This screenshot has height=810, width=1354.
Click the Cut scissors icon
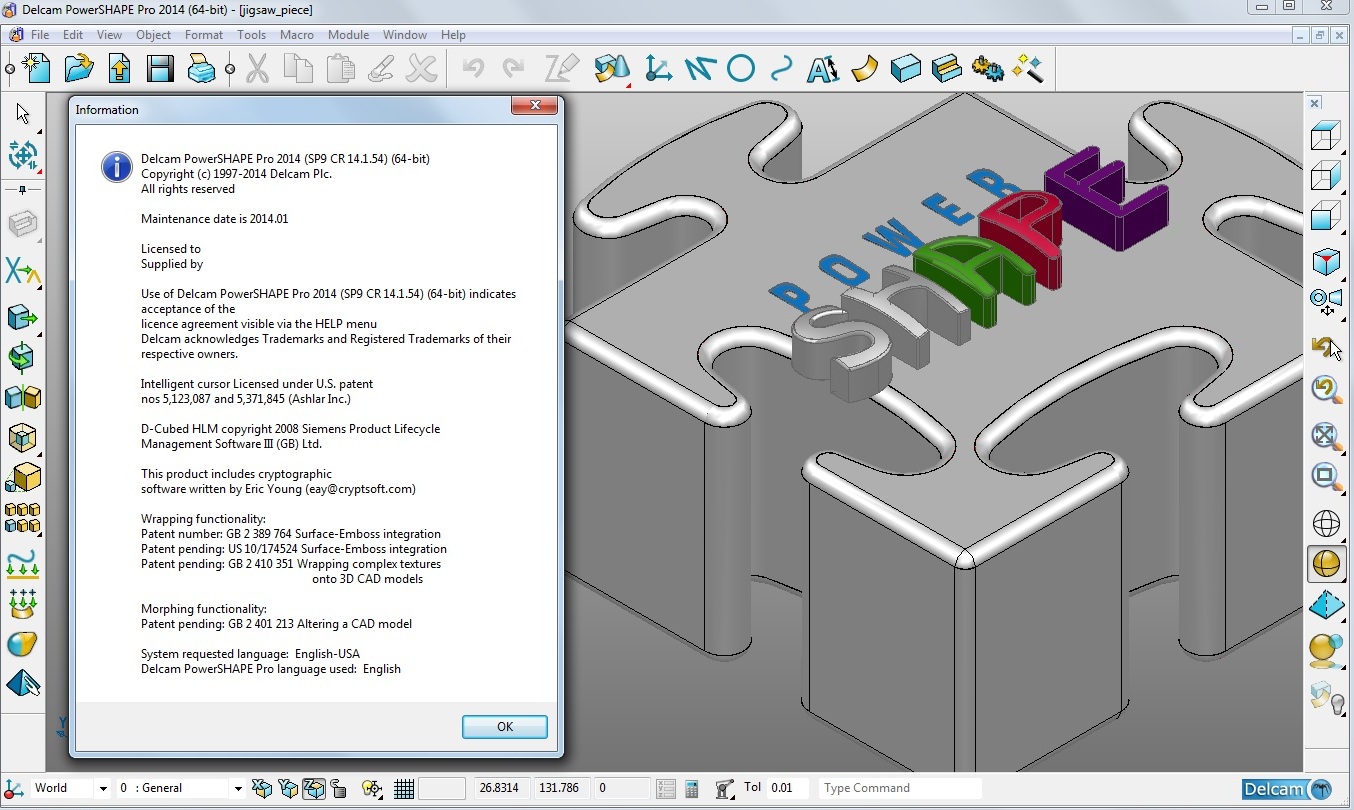[x=258, y=69]
